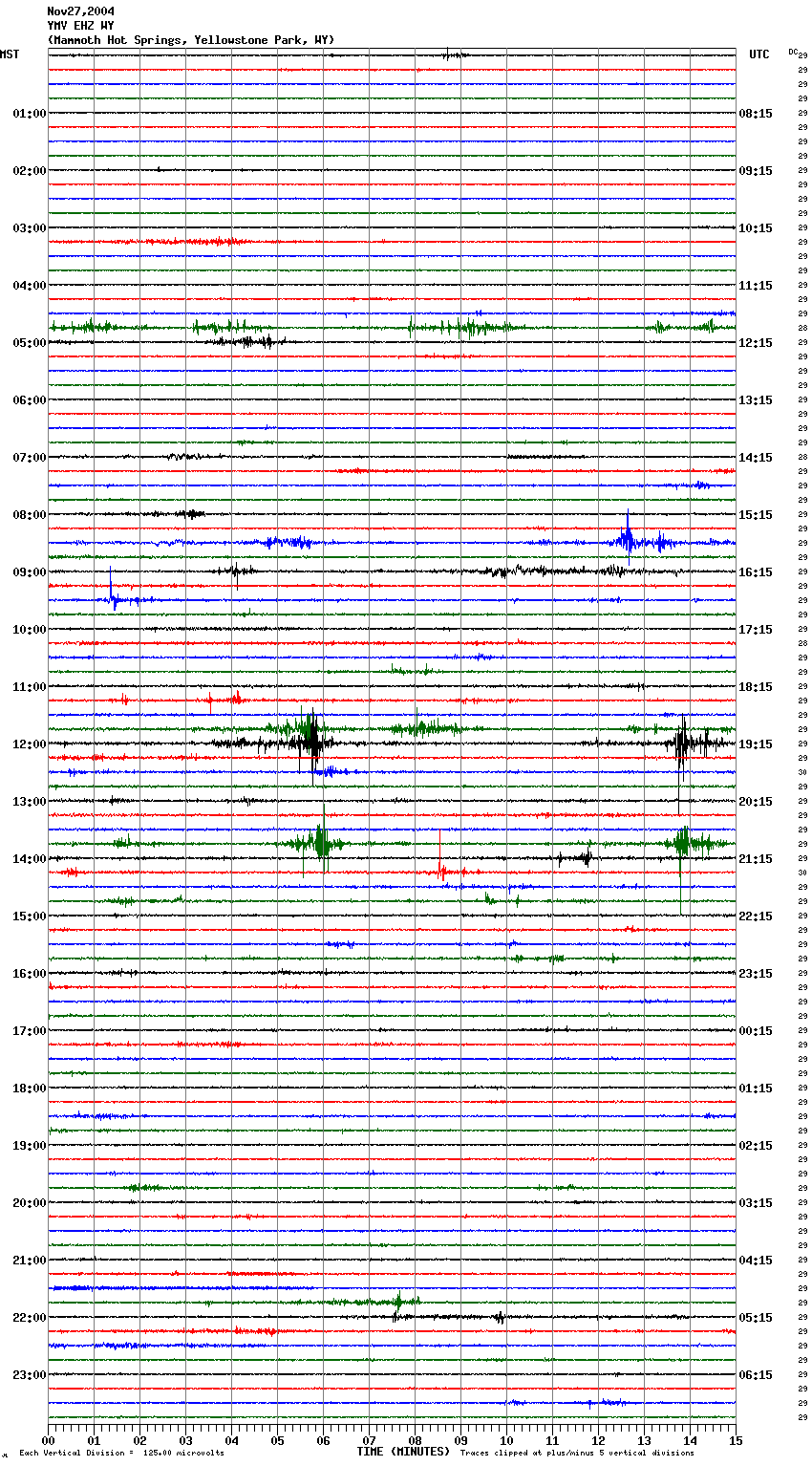Click the minute 09 axis tick label
Screen dimensions: 812x1466
pyautogui.click(x=460, y=1440)
